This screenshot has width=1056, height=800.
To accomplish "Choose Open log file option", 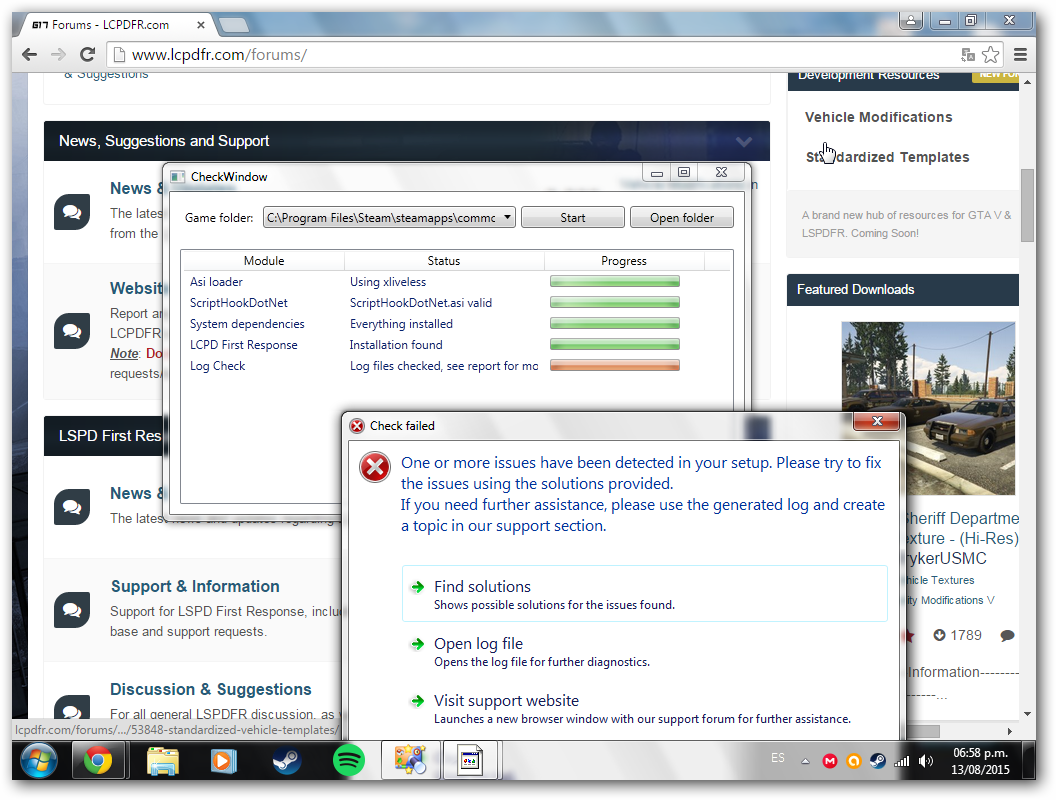I will (645, 651).
